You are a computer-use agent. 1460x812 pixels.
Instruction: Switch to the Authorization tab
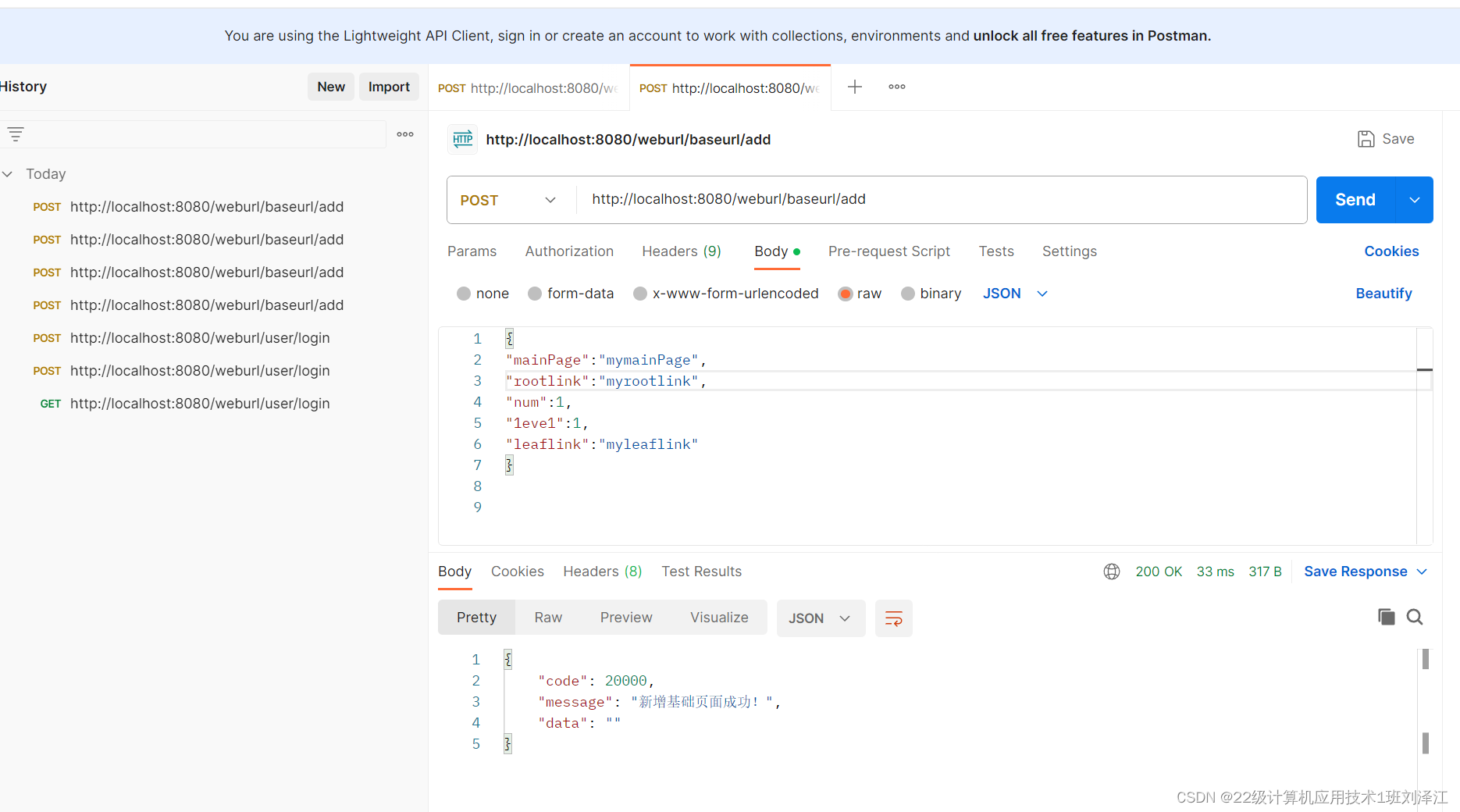tap(569, 251)
